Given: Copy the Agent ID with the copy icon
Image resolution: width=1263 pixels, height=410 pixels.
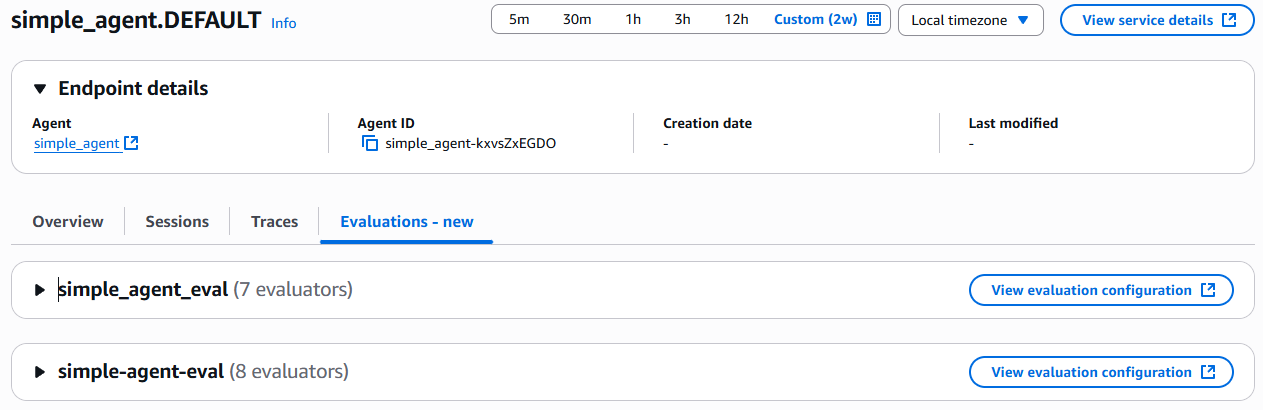Looking at the screenshot, I should click(370, 144).
